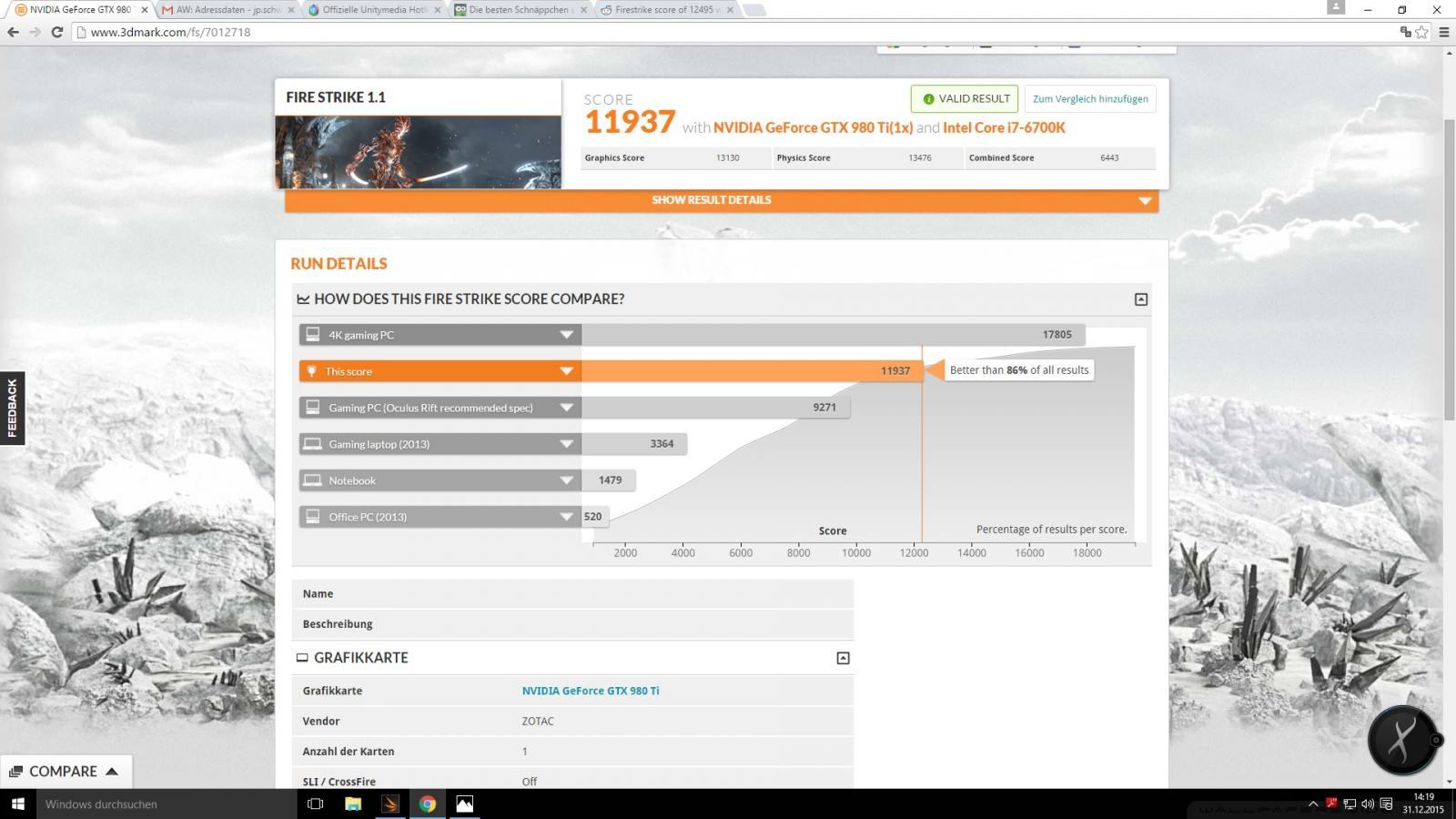
Task: Click the Chrome taskbar icon
Action: pos(427,804)
